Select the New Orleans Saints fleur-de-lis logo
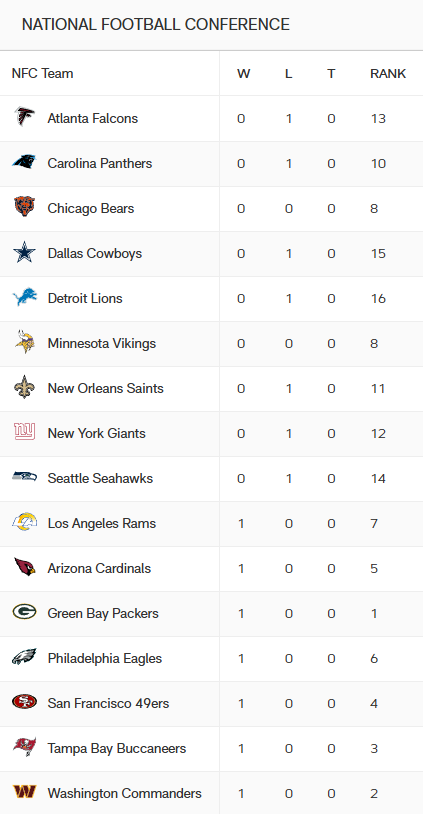 coord(24,388)
